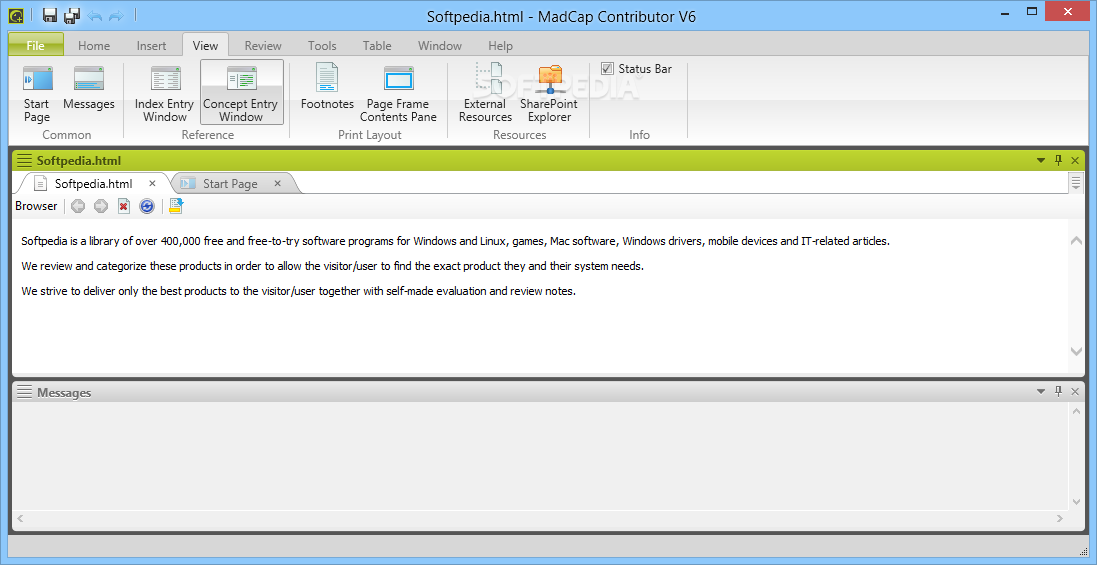Switch to the Tools ribbon tab
Screen dimensions: 1097x565
(322, 45)
